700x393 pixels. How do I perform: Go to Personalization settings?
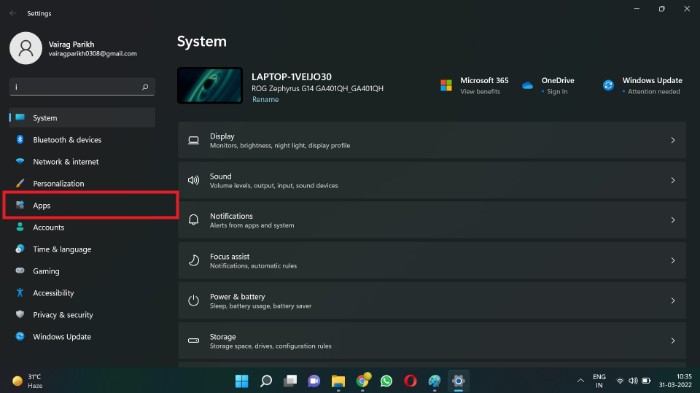point(82,184)
